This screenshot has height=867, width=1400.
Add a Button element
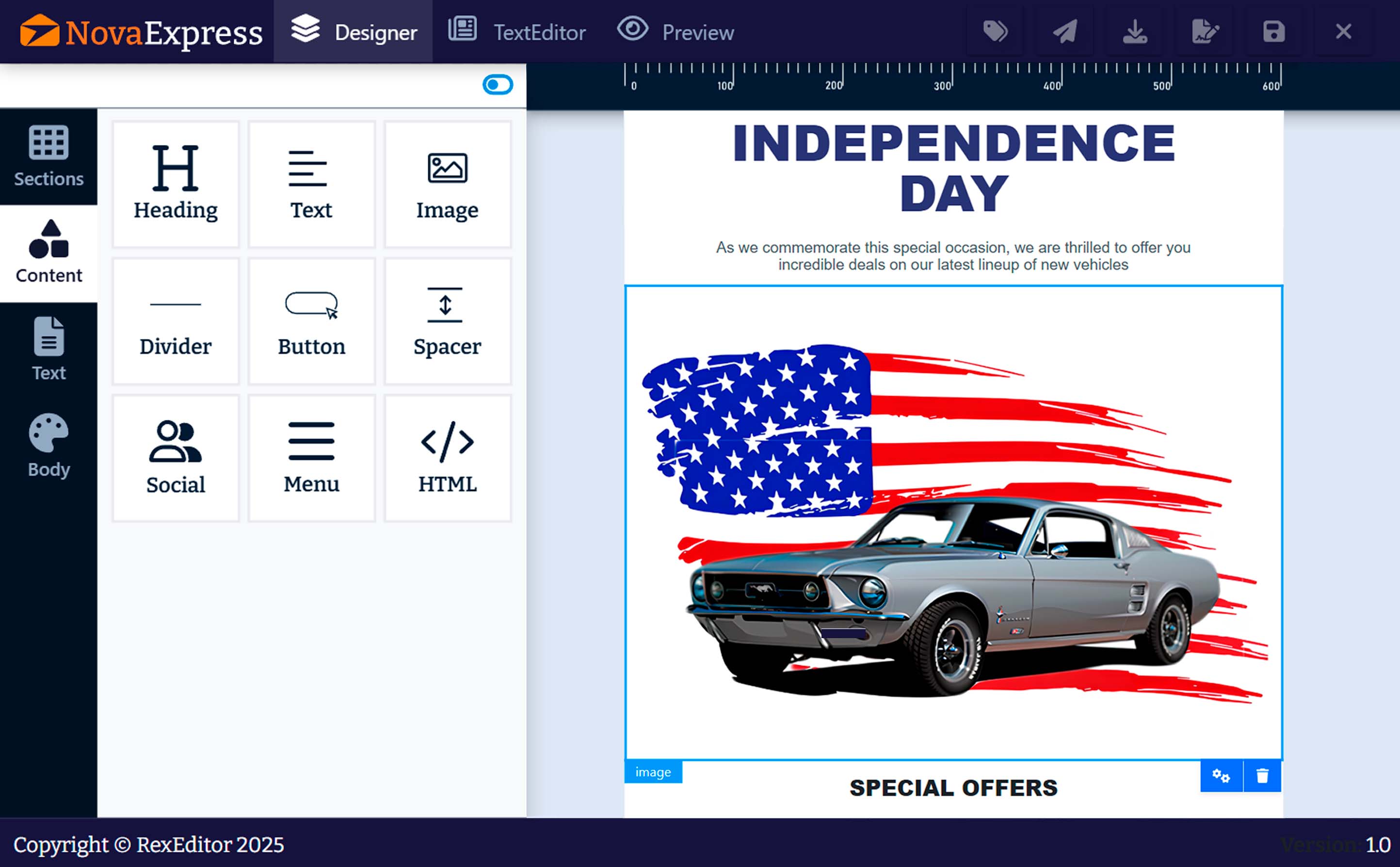(x=311, y=320)
